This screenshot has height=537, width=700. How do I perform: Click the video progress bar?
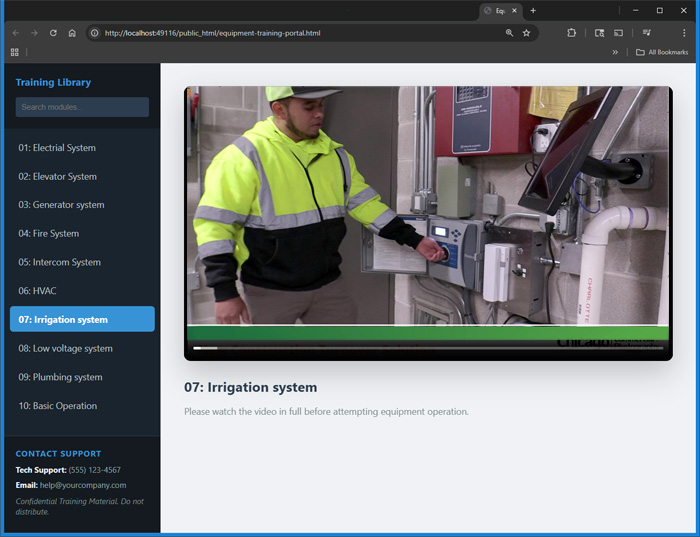pyautogui.click(x=428, y=348)
